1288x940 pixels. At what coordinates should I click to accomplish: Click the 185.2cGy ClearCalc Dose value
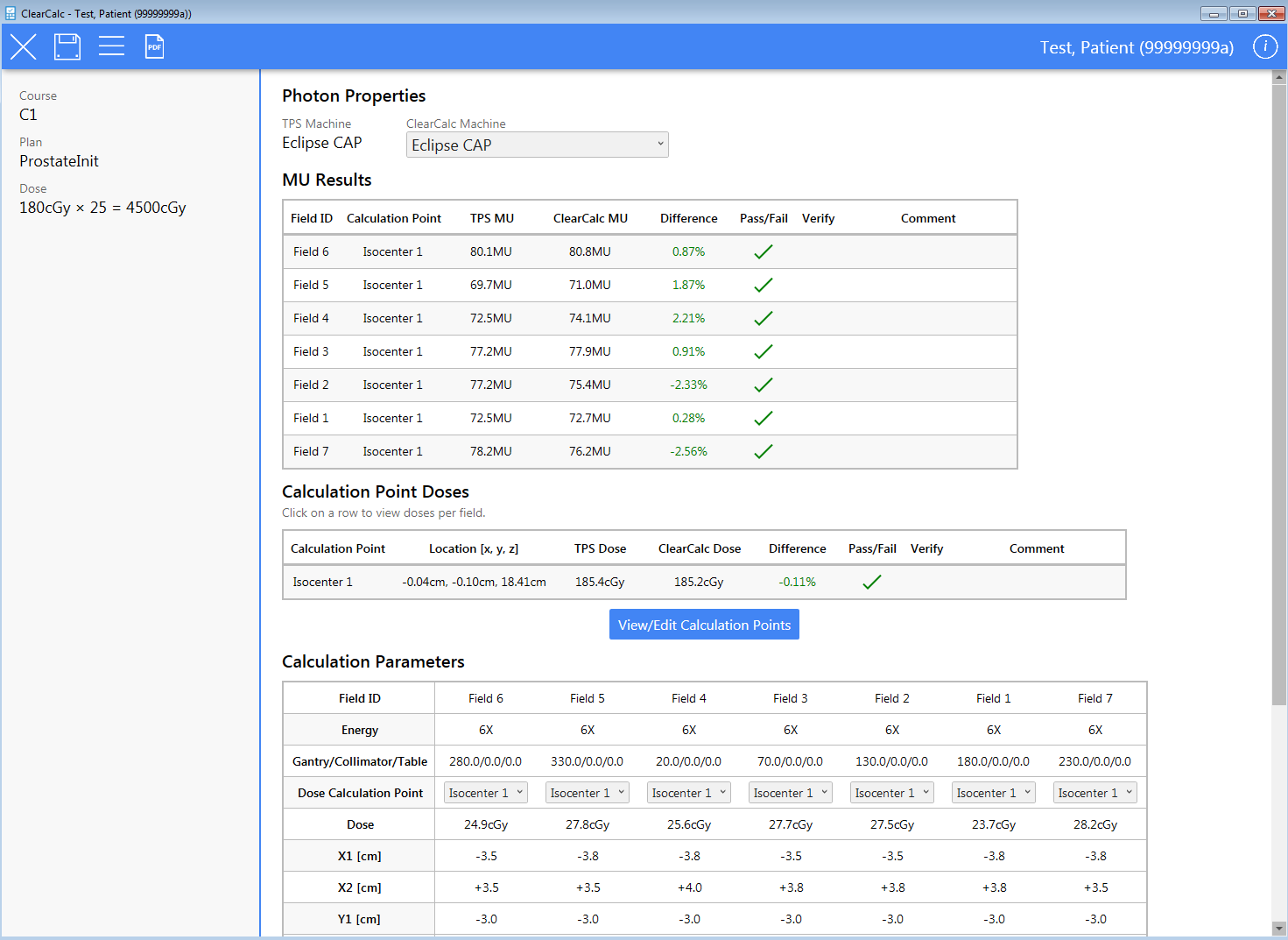click(699, 582)
